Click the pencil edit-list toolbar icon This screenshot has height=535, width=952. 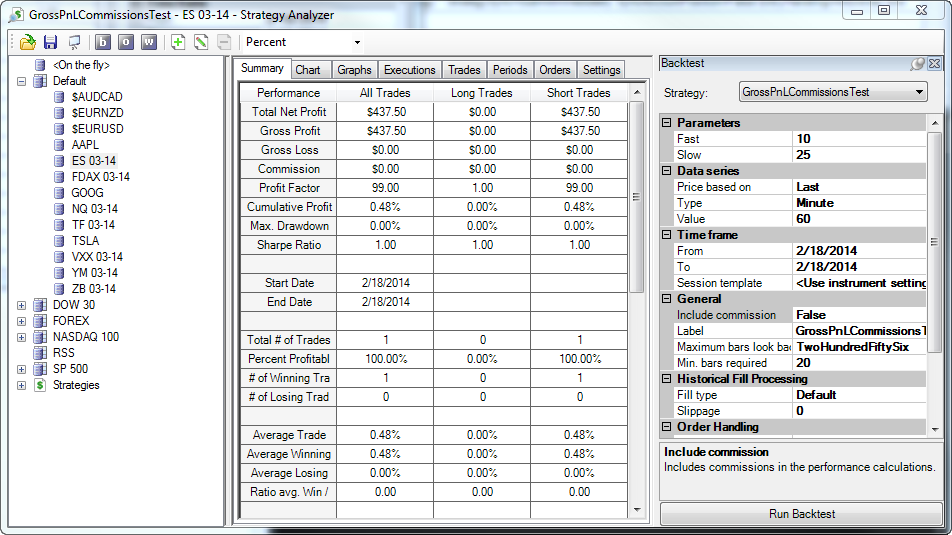(201, 42)
